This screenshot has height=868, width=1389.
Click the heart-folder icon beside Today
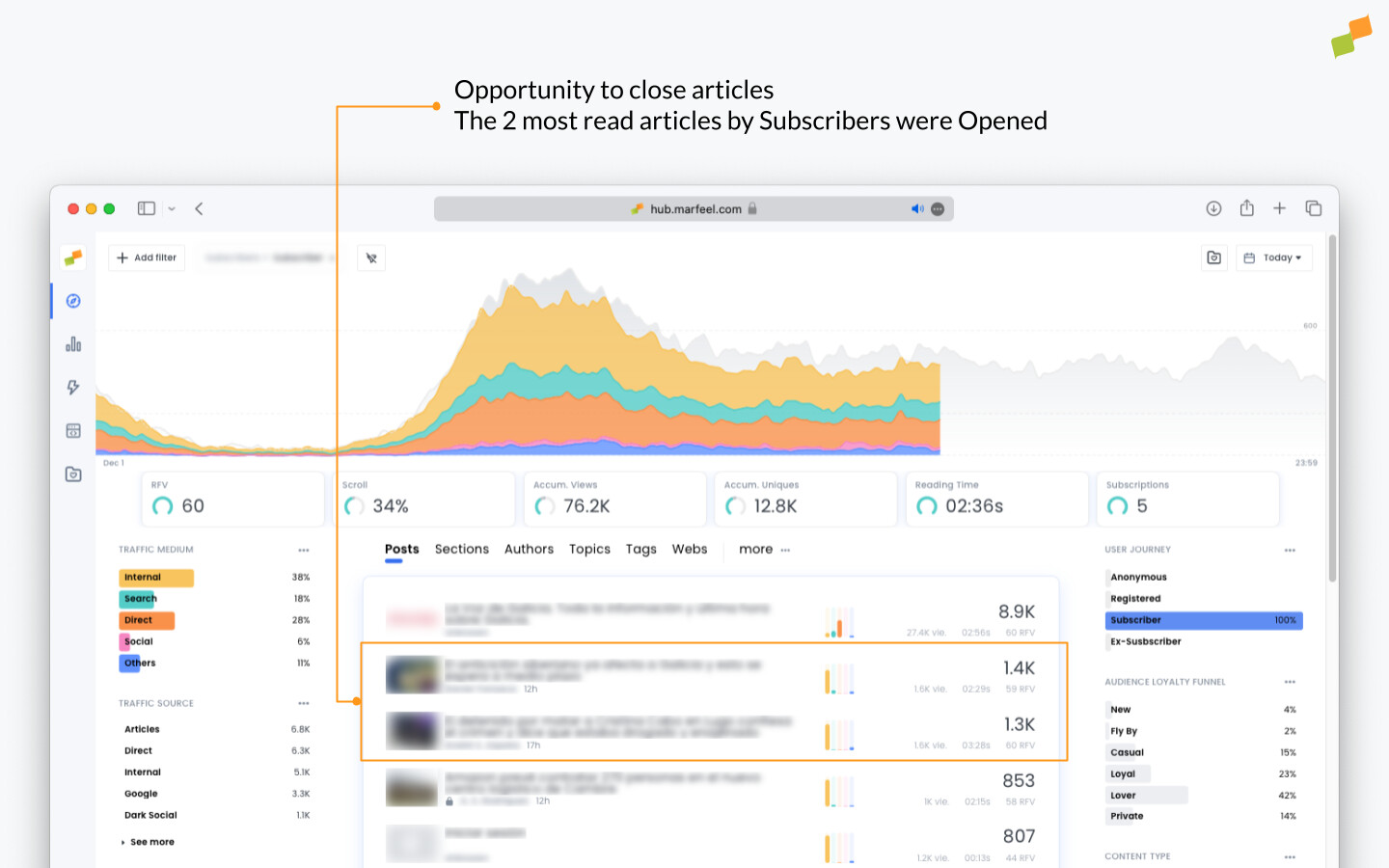[1213, 258]
